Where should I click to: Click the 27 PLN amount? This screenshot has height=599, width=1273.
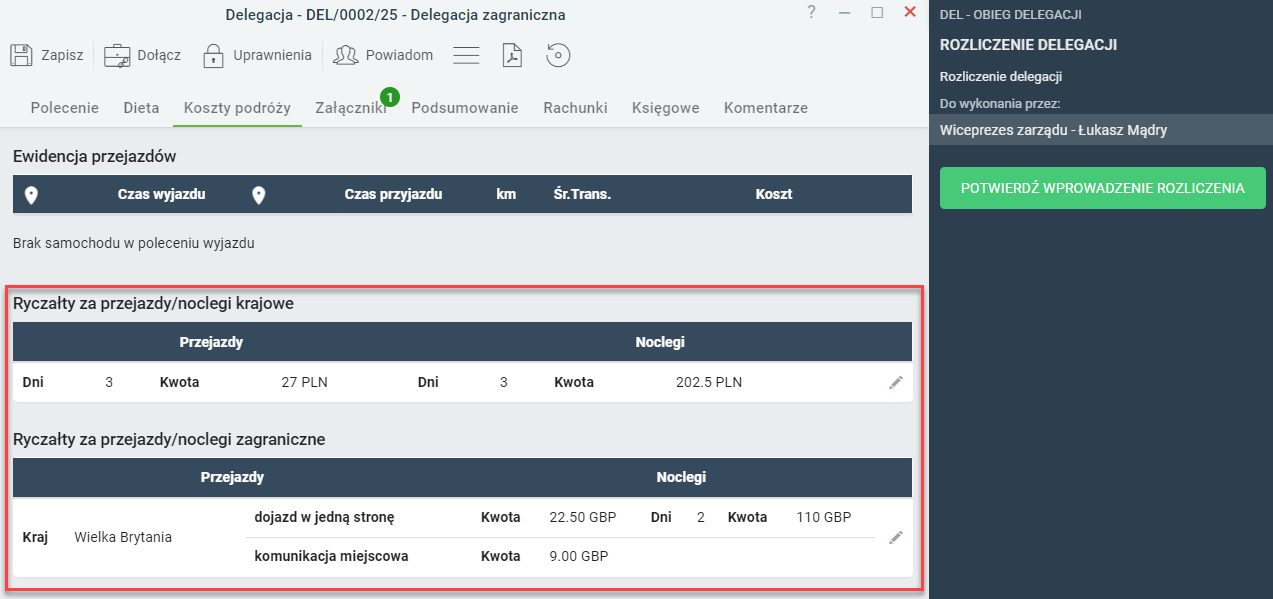(305, 382)
